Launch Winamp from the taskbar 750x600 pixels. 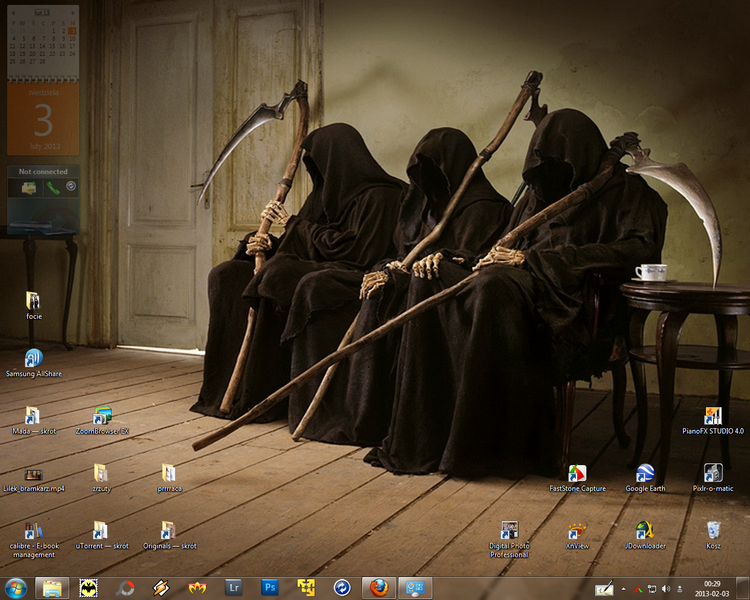(161, 588)
